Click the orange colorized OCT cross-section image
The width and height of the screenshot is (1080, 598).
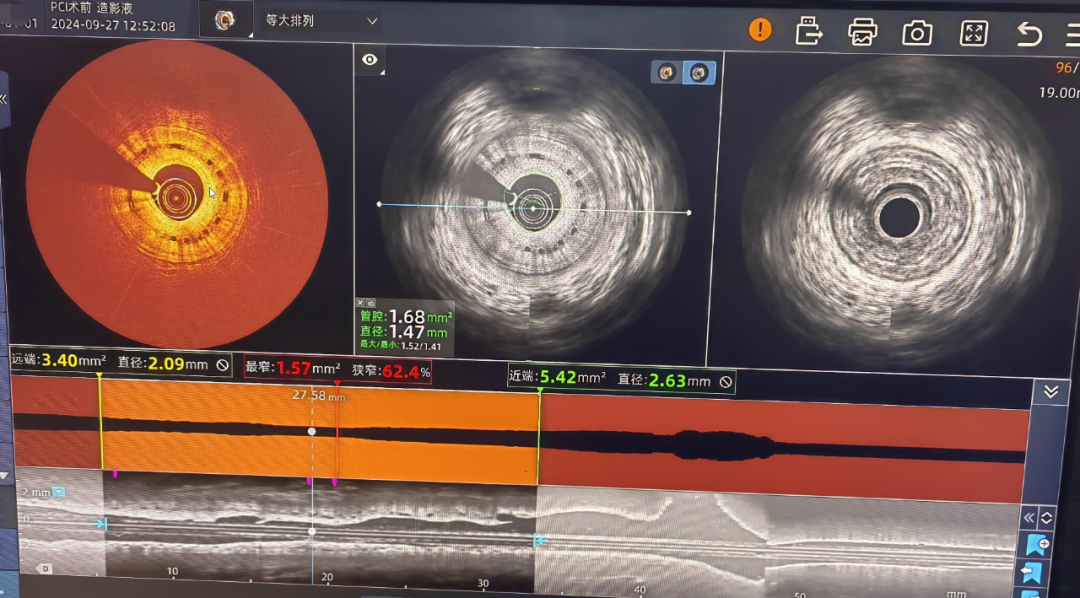coord(176,194)
